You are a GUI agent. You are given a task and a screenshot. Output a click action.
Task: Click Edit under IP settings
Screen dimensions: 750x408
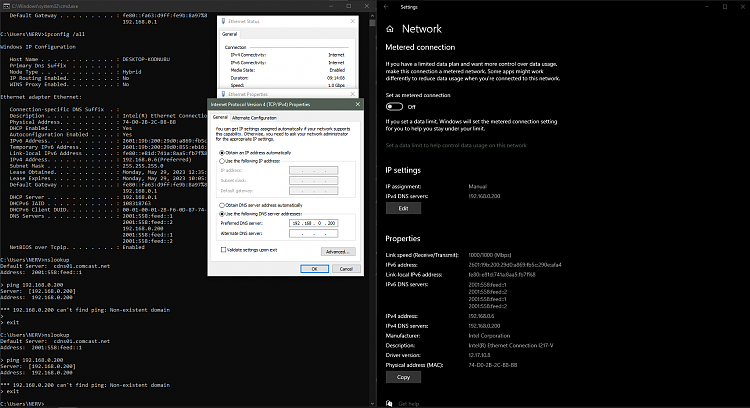403,208
